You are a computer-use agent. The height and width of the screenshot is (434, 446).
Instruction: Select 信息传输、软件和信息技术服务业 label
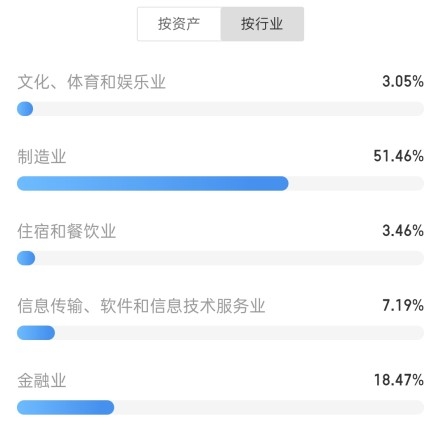point(141,306)
